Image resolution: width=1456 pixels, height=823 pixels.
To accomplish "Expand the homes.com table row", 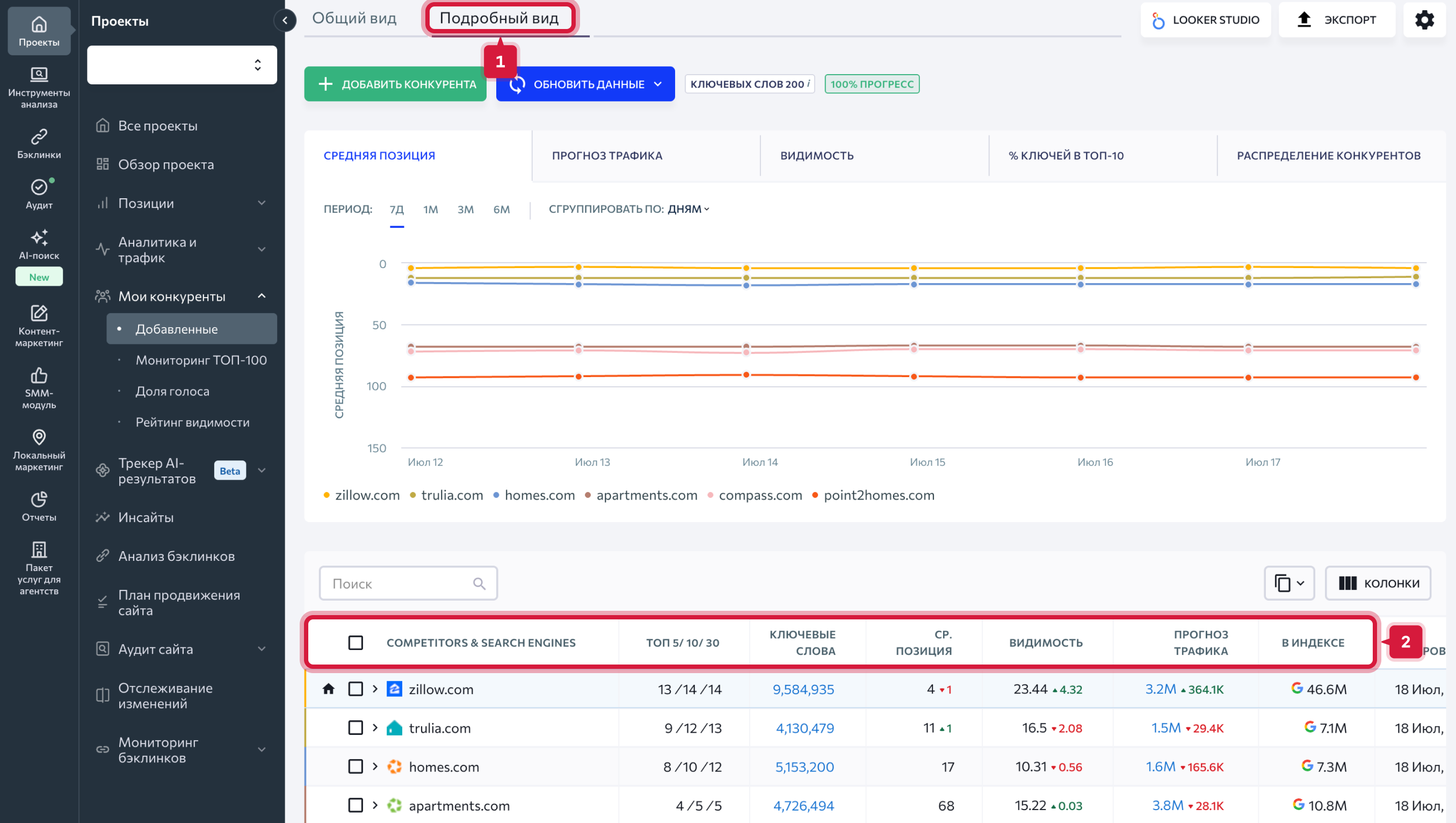I will (x=375, y=767).
